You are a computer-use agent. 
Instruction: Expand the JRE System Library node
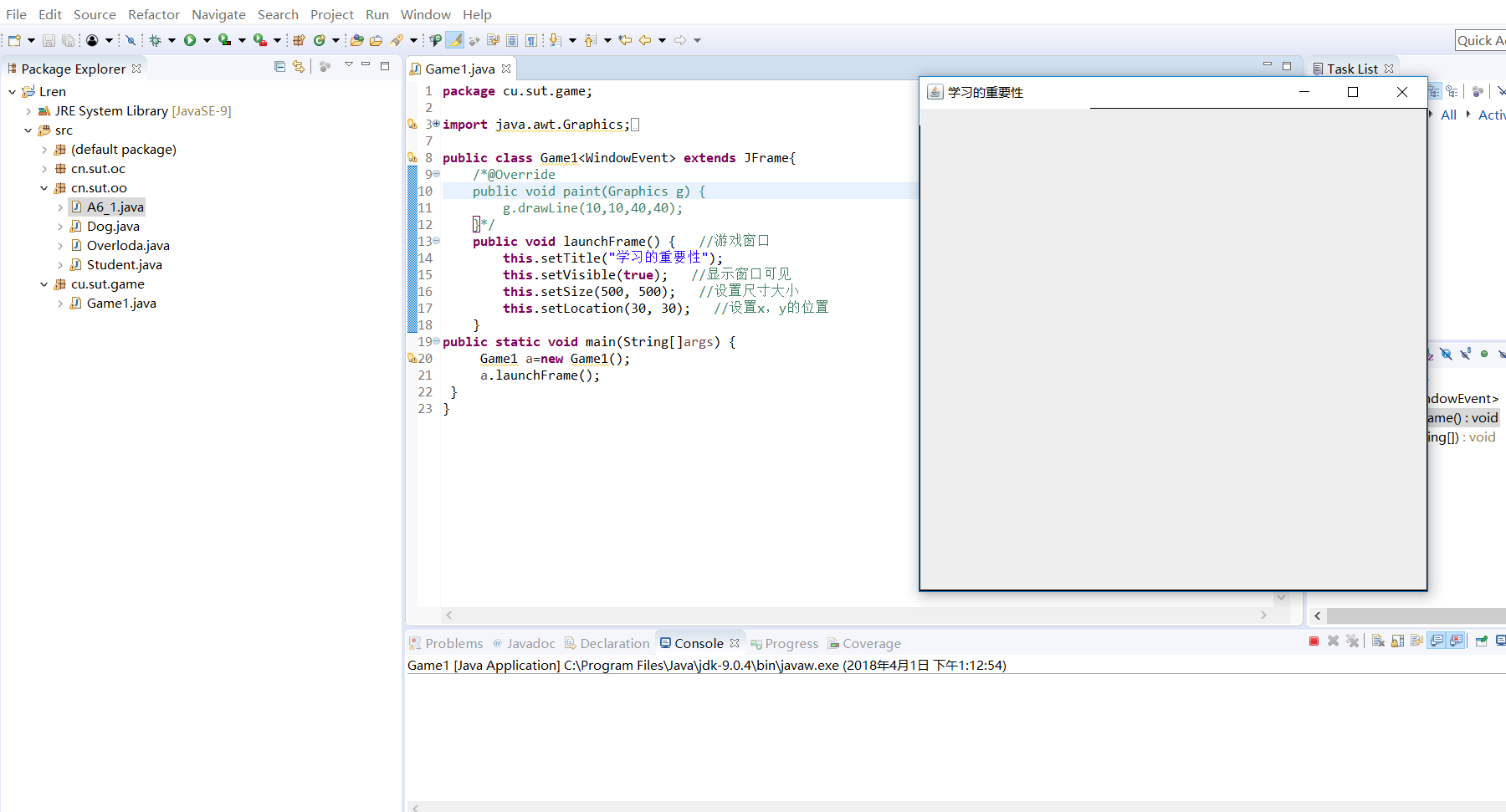click(28, 111)
